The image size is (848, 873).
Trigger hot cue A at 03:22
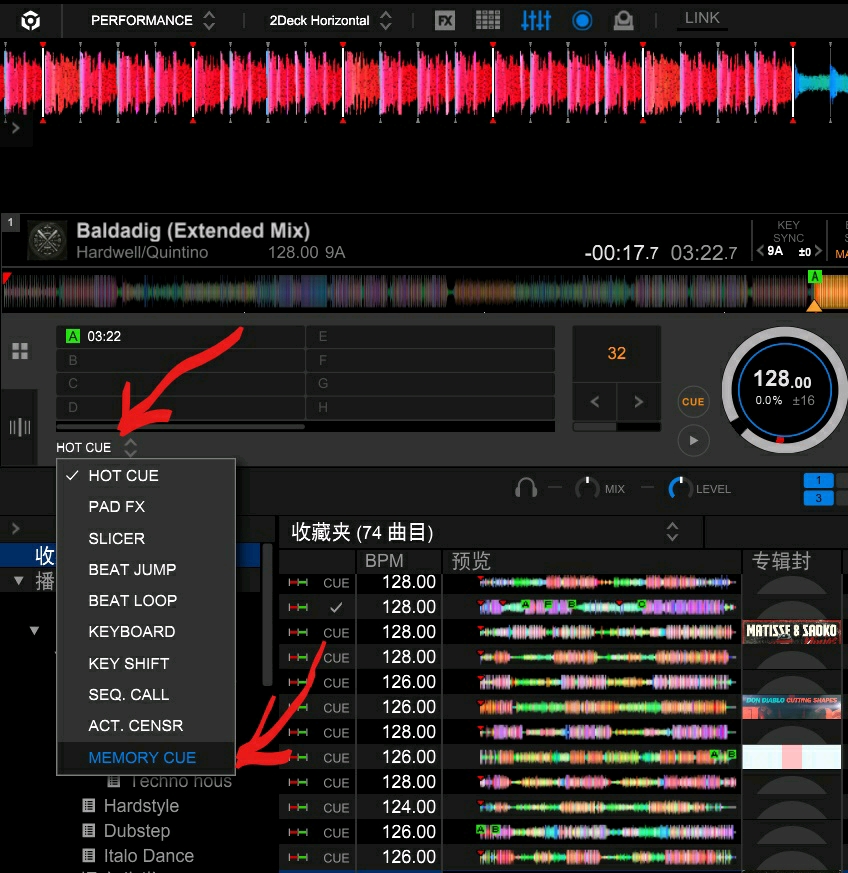click(x=180, y=336)
